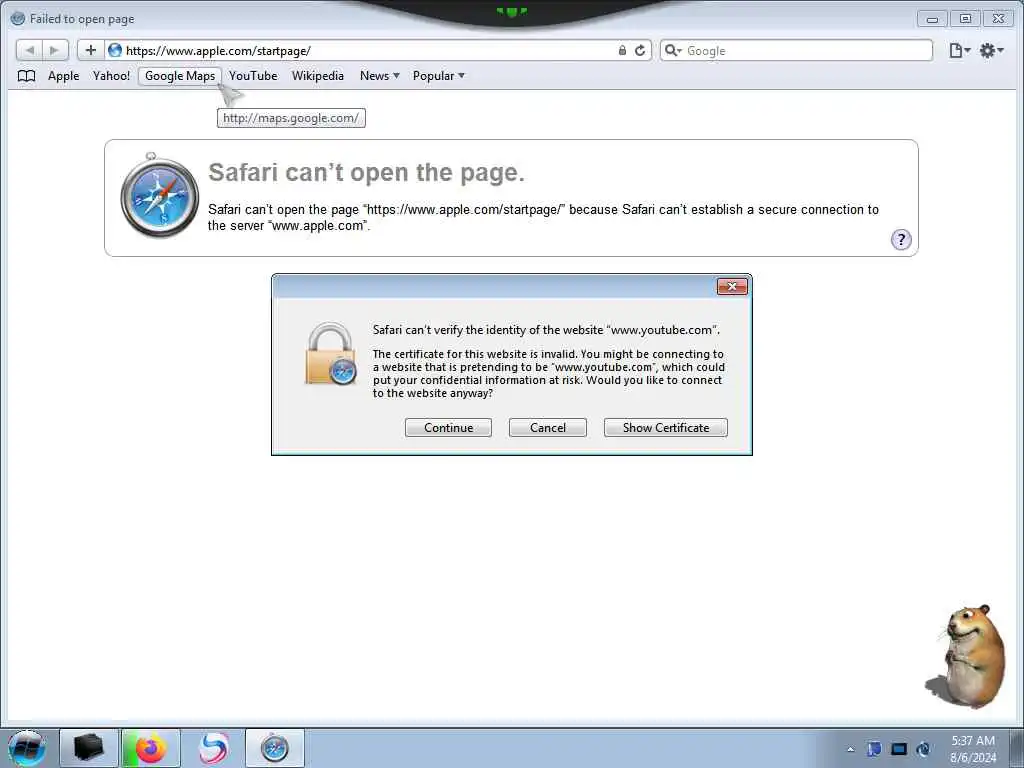Click the "Safari can't open the page." heading

[366, 172]
